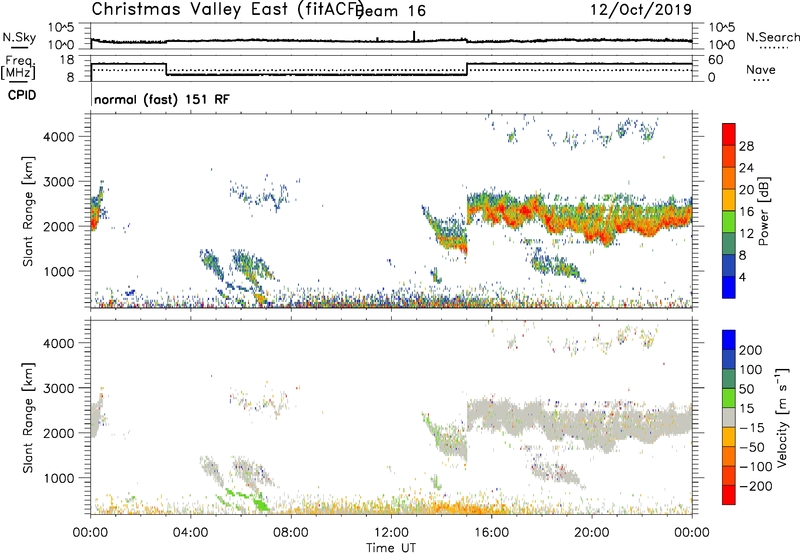
Task: Click the 08:00 time tick label
Action: (x=291, y=533)
